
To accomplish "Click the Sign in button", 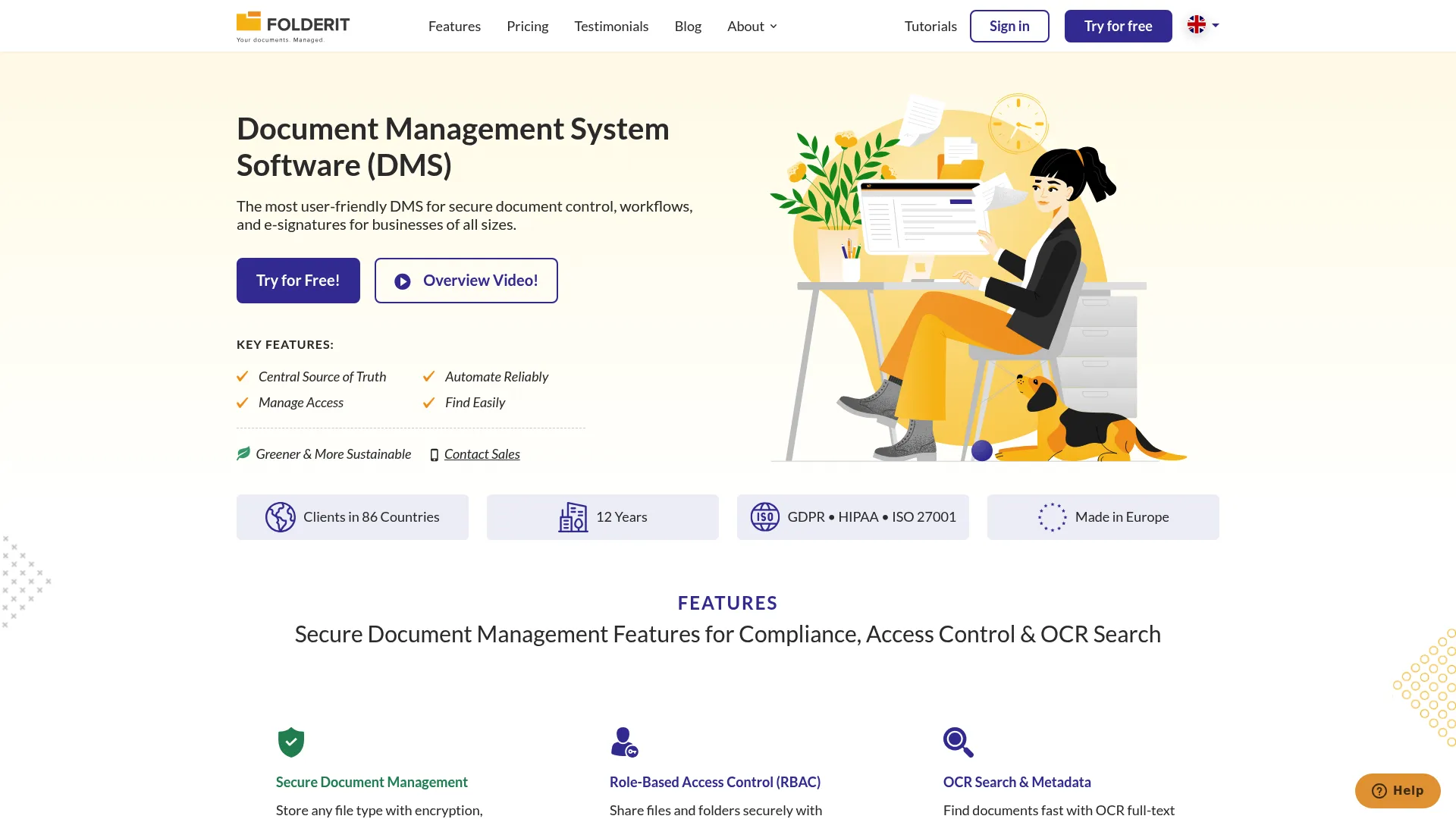I will pos(1009,27).
